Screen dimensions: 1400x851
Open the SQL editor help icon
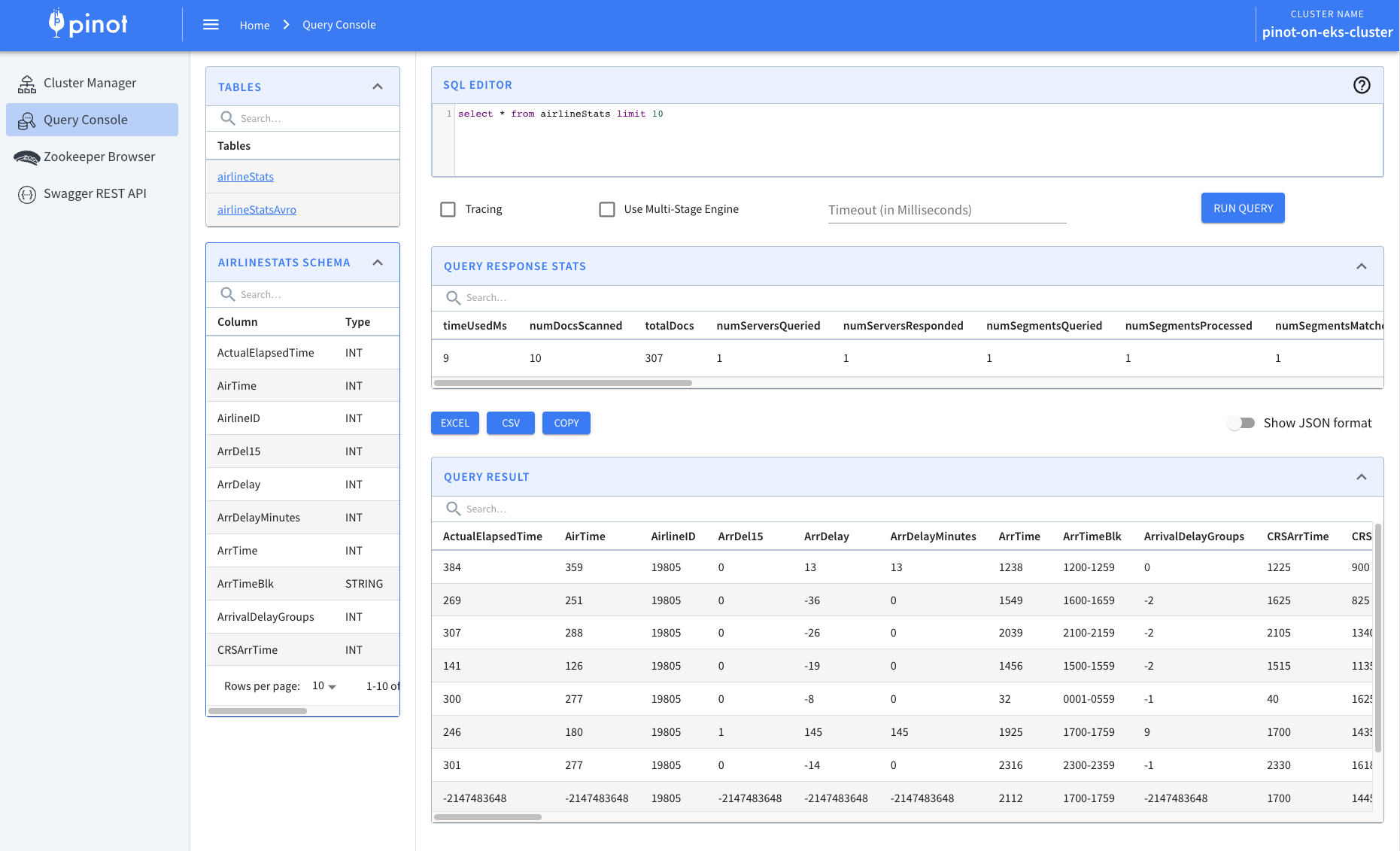coord(1362,85)
